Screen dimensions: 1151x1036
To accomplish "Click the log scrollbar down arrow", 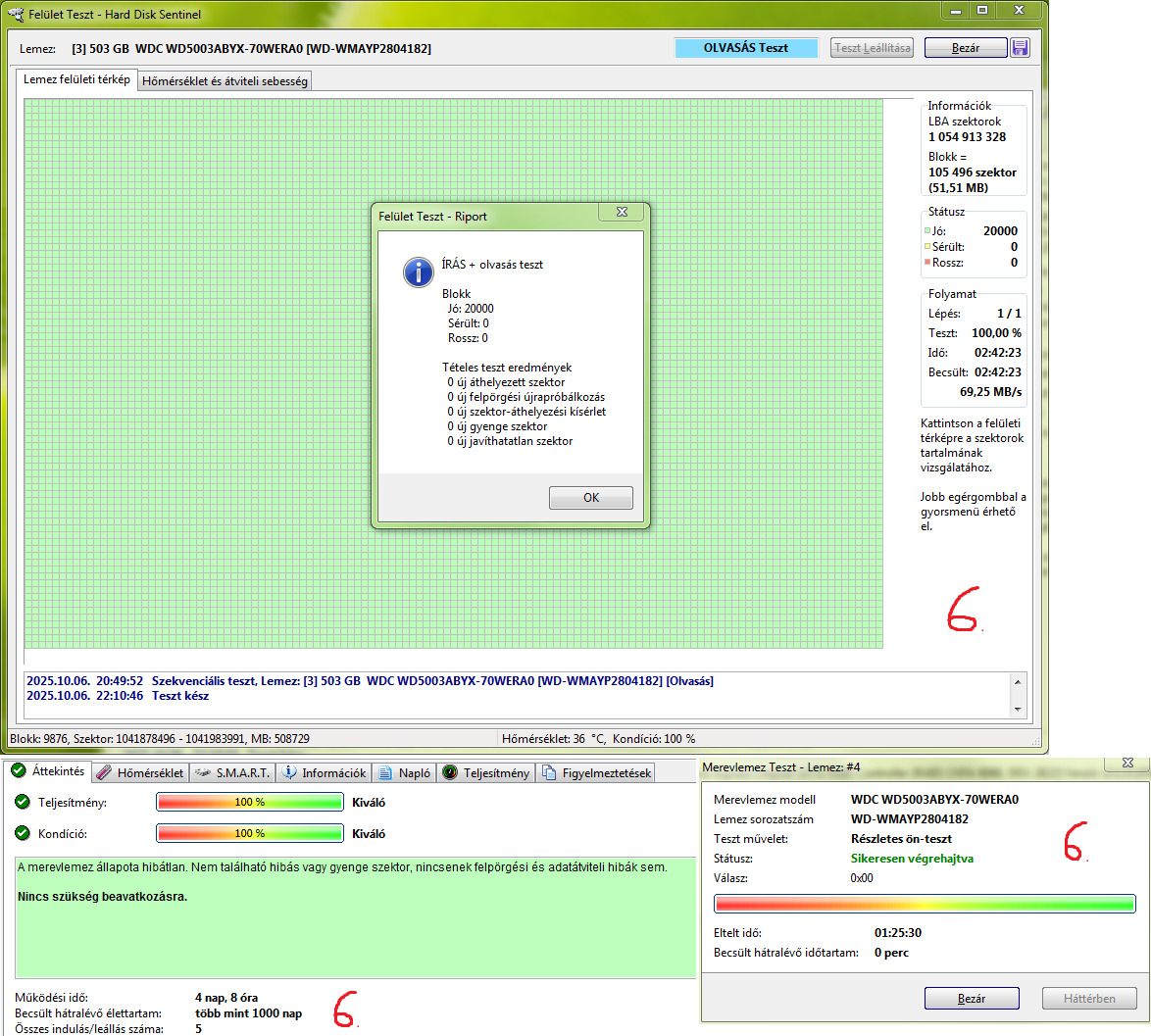I will pos(1018,709).
